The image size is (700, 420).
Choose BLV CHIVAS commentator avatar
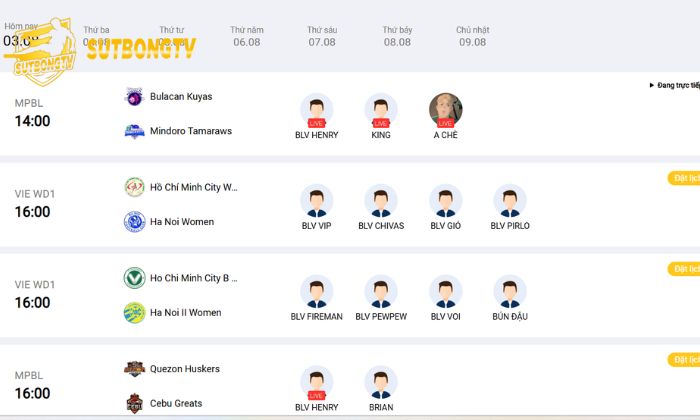[381, 201]
